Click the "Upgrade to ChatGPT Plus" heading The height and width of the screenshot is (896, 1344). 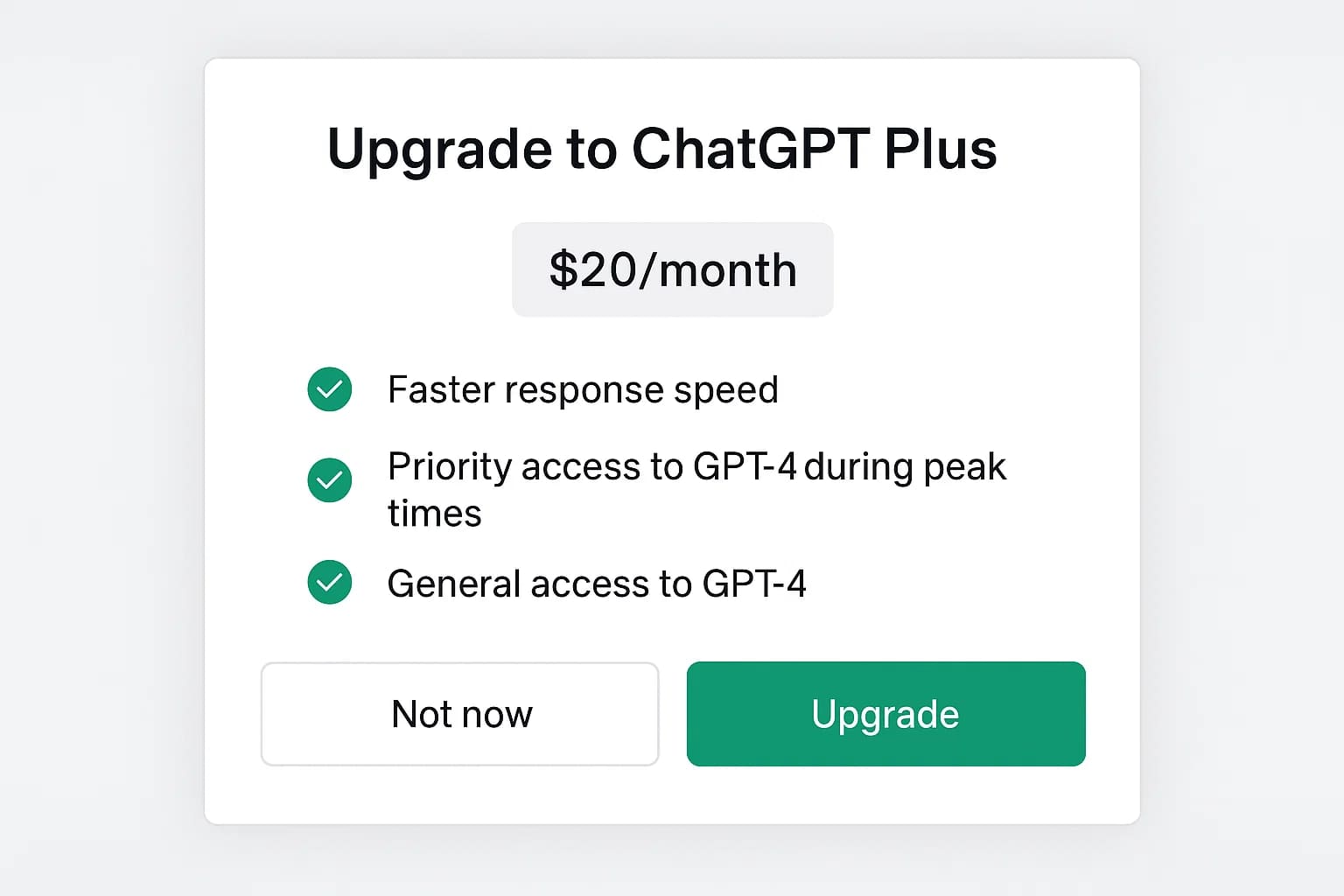click(x=661, y=149)
